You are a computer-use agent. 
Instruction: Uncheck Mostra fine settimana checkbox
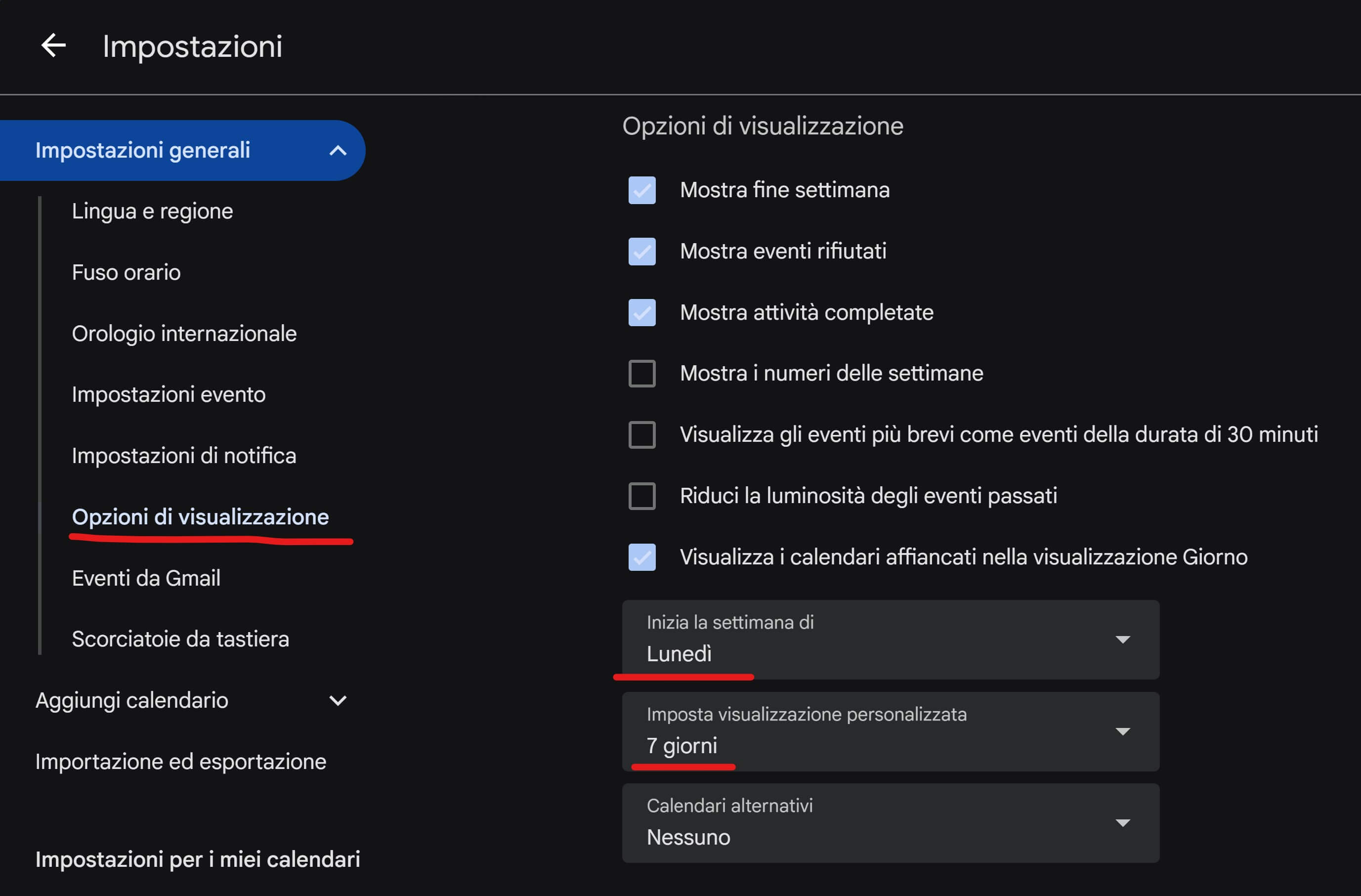point(641,190)
